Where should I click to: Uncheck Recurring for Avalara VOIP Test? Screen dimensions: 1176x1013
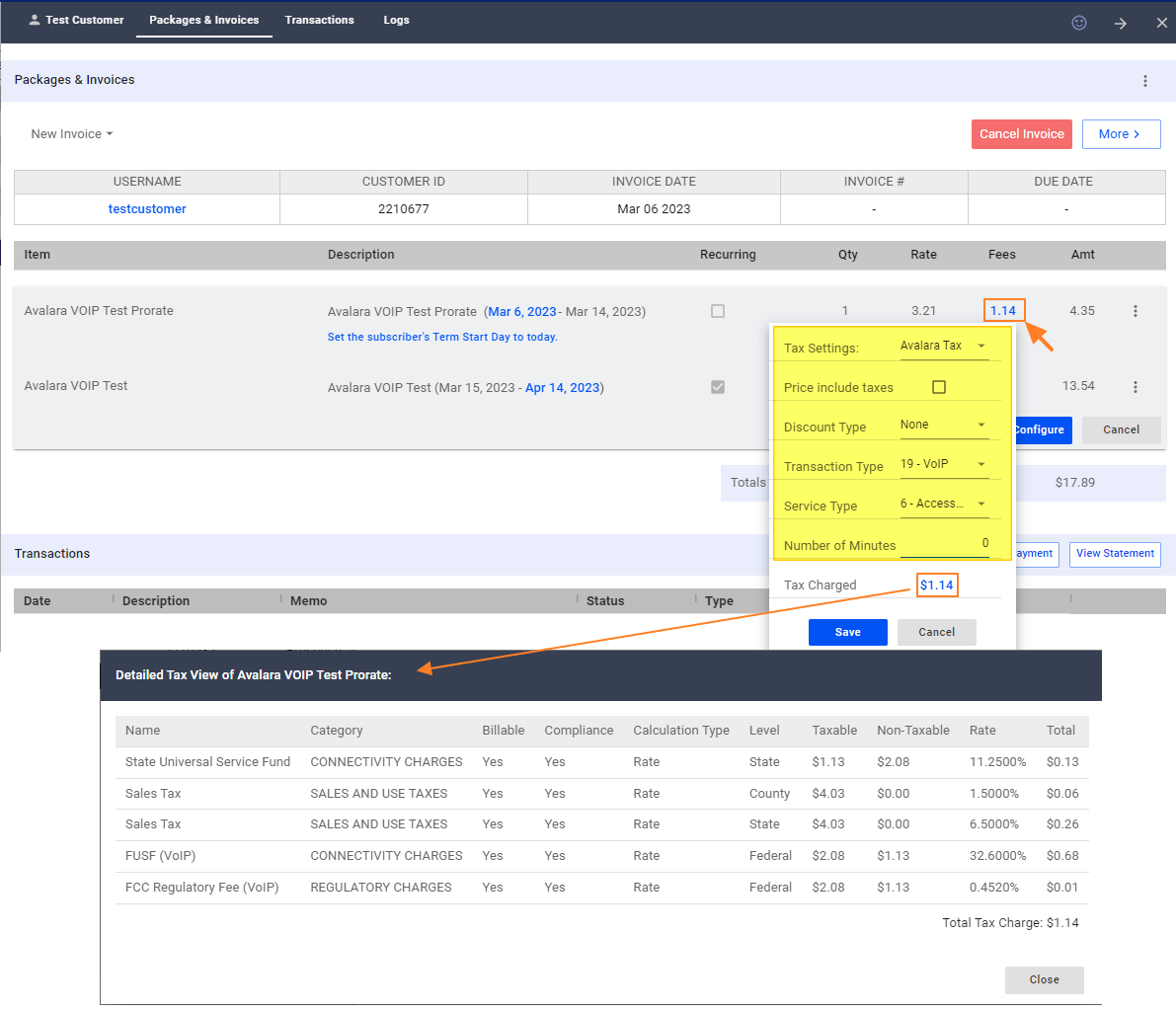tap(718, 387)
